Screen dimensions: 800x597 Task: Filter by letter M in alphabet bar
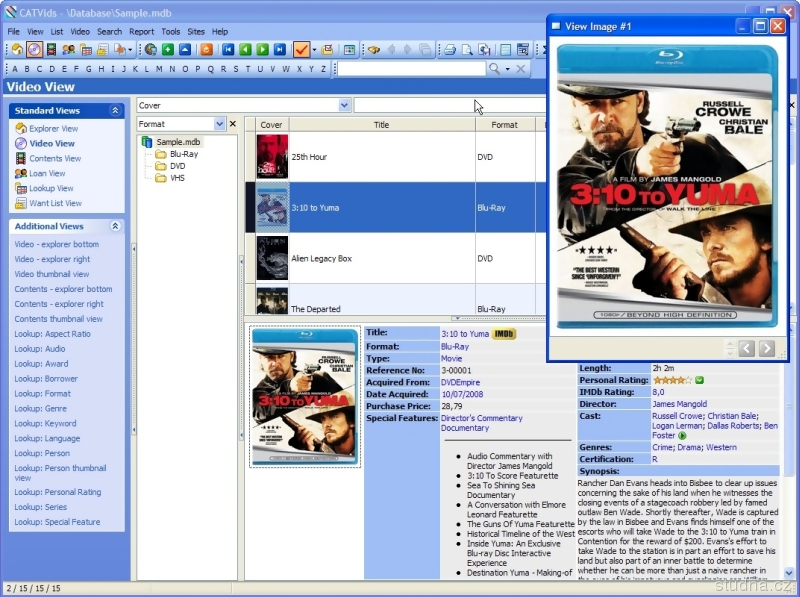point(160,69)
